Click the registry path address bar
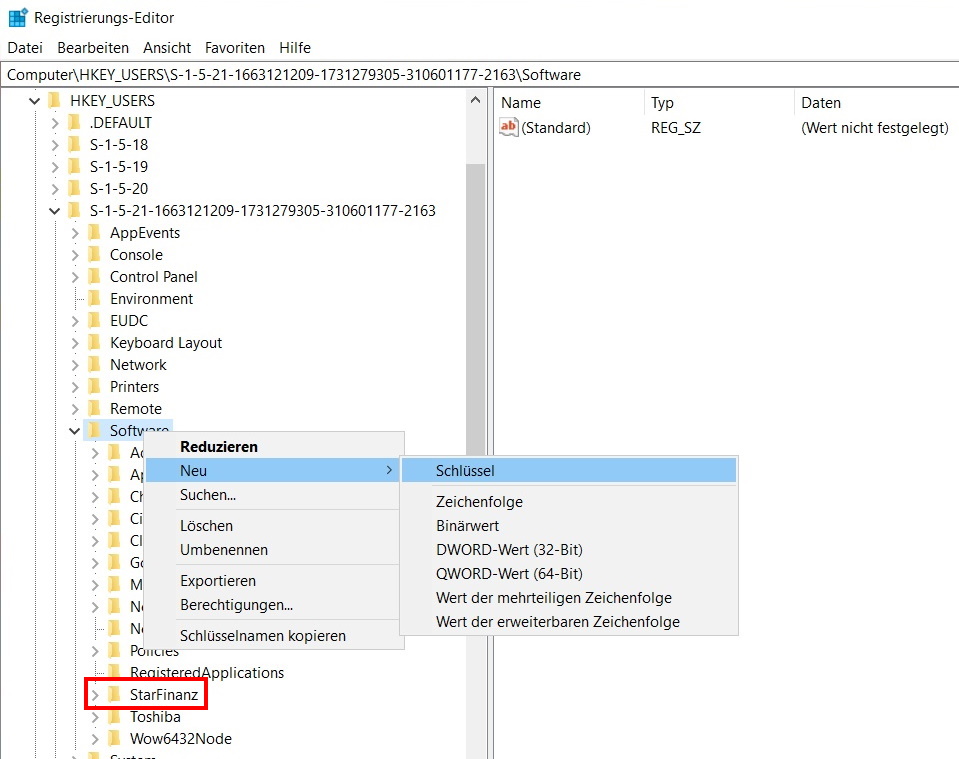 click(480, 75)
